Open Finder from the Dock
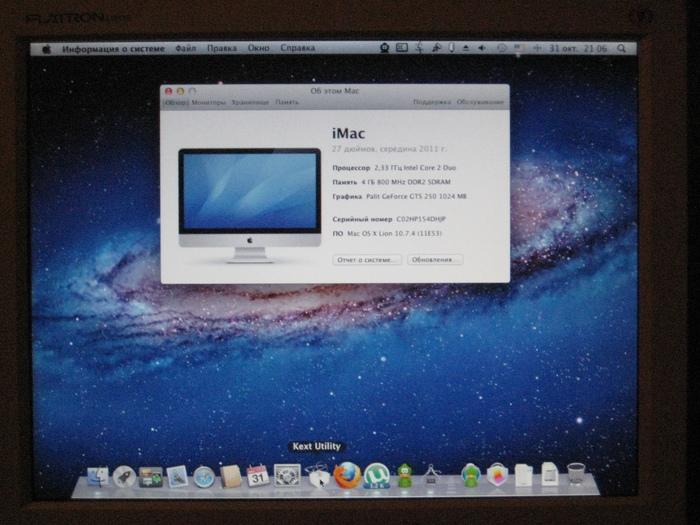 (x=97, y=477)
